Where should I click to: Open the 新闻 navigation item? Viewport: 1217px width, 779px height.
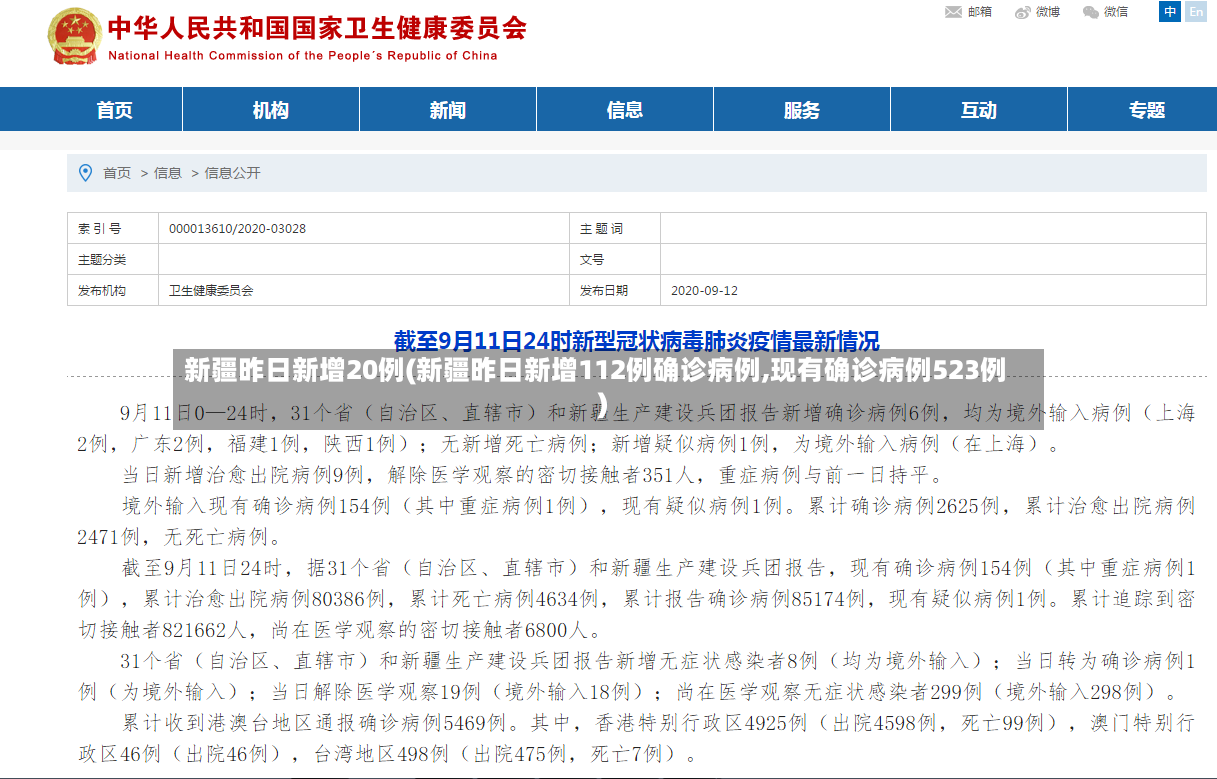pos(448,110)
